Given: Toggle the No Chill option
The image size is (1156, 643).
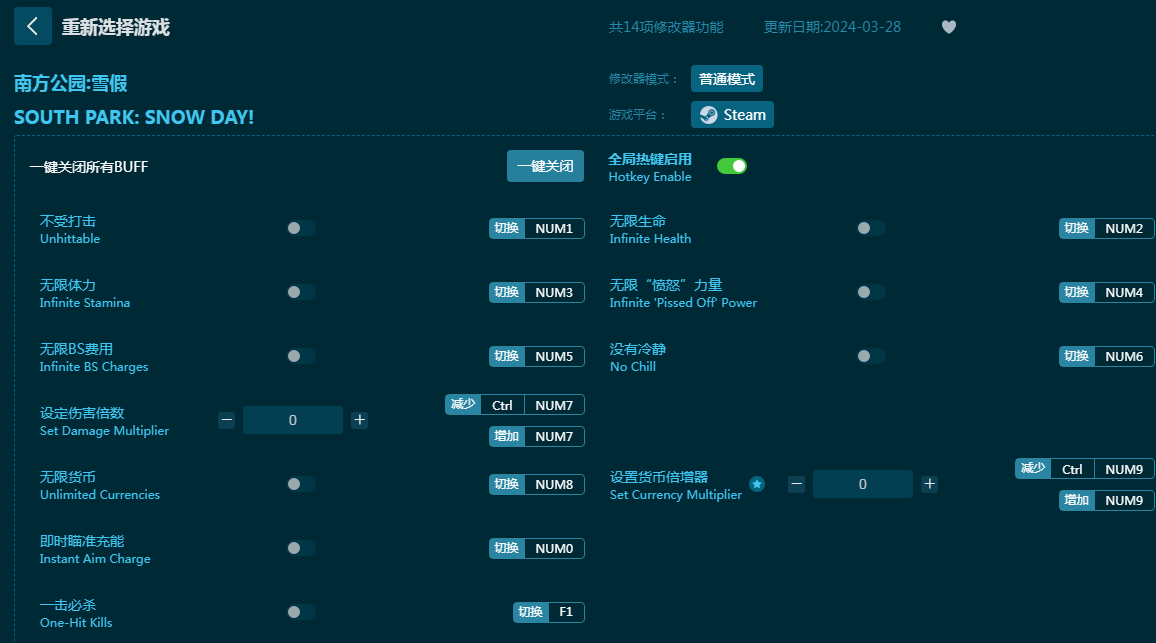Looking at the screenshot, I should [871, 356].
